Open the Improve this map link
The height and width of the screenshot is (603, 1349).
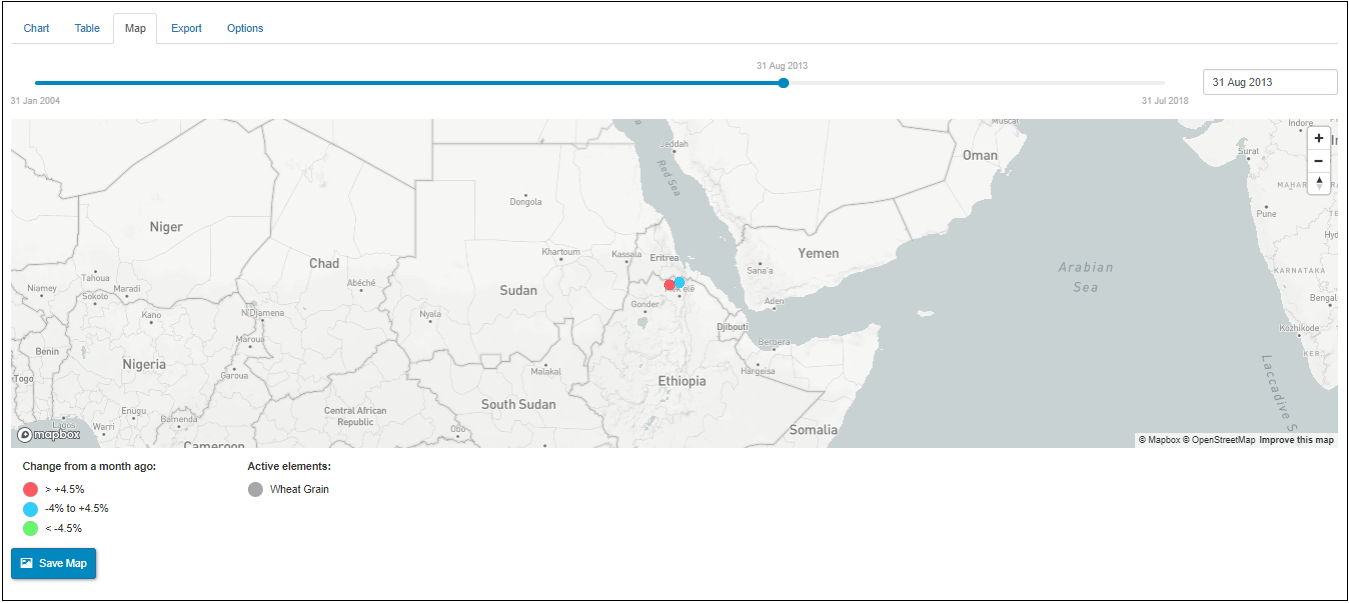click(x=1296, y=440)
